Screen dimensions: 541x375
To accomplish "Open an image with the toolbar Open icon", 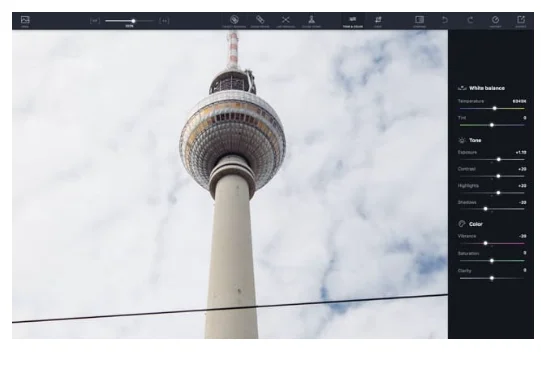I will (25, 20).
